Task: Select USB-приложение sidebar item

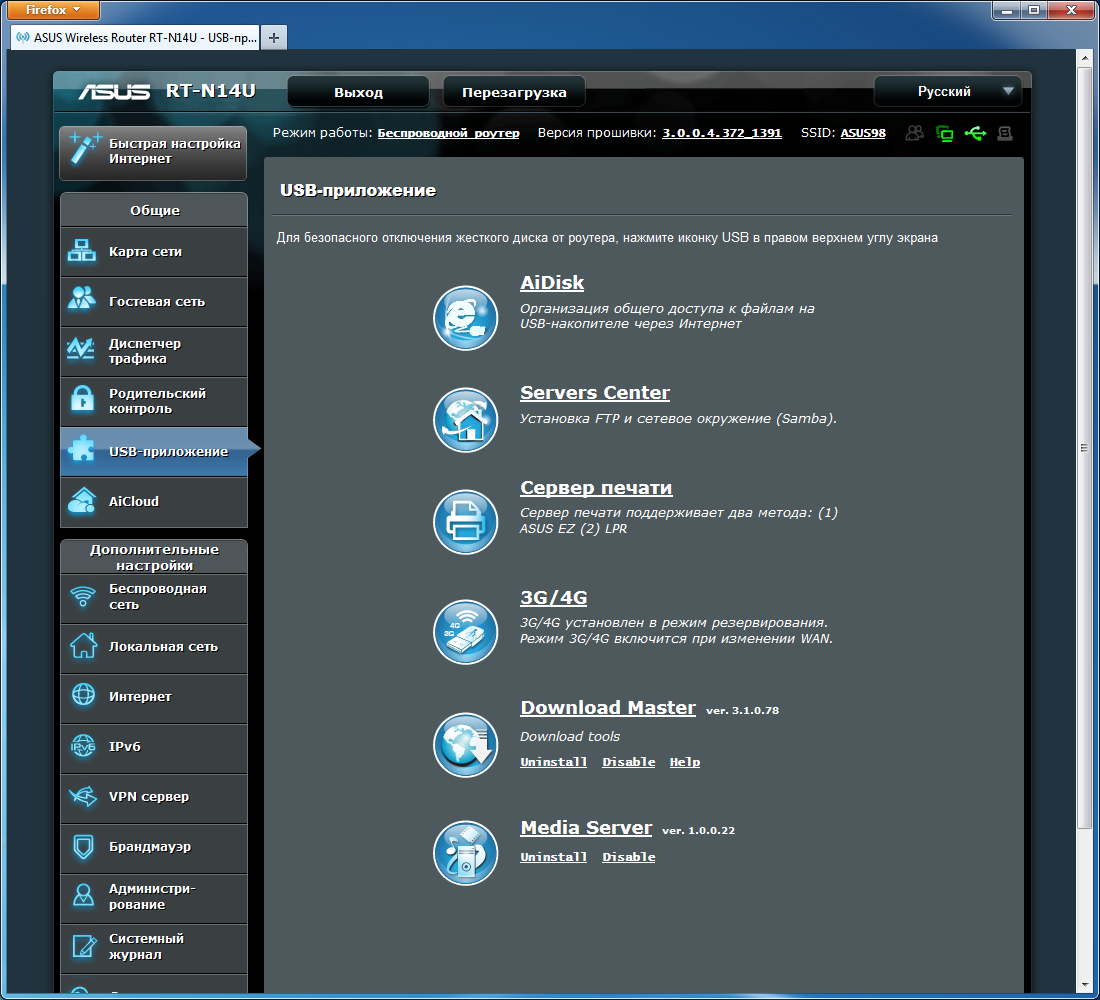Action: pyautogui.click(x=154, y=452)
